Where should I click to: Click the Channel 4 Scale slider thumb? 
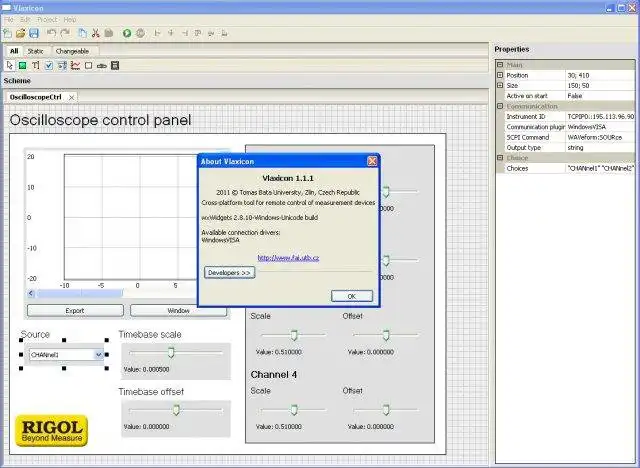[x=294, y=410]
